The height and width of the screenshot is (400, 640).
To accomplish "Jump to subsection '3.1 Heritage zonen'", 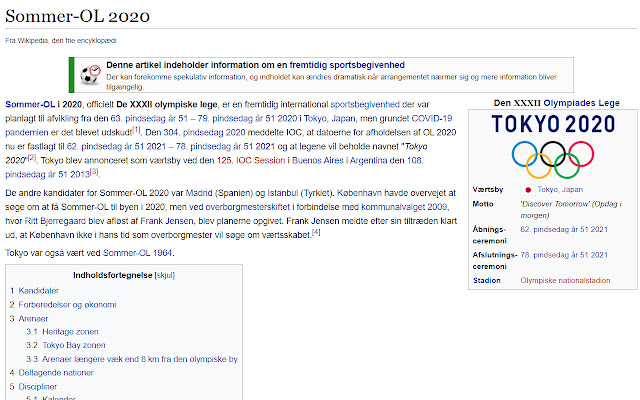I will 62,332.
